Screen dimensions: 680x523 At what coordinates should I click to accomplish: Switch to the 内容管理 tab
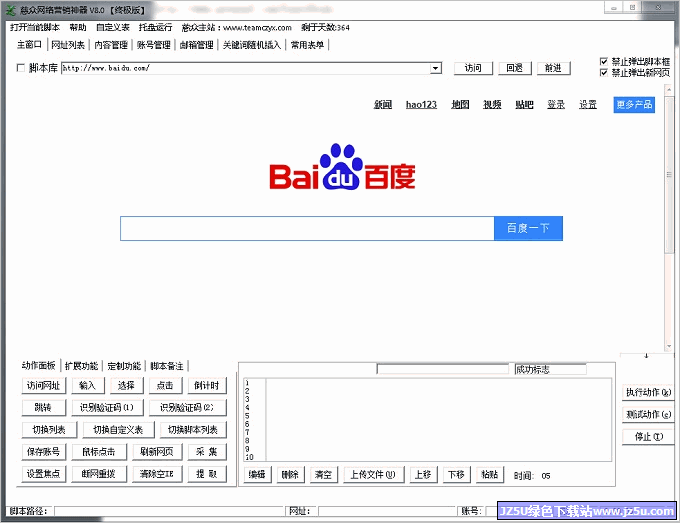click(111, 45)
